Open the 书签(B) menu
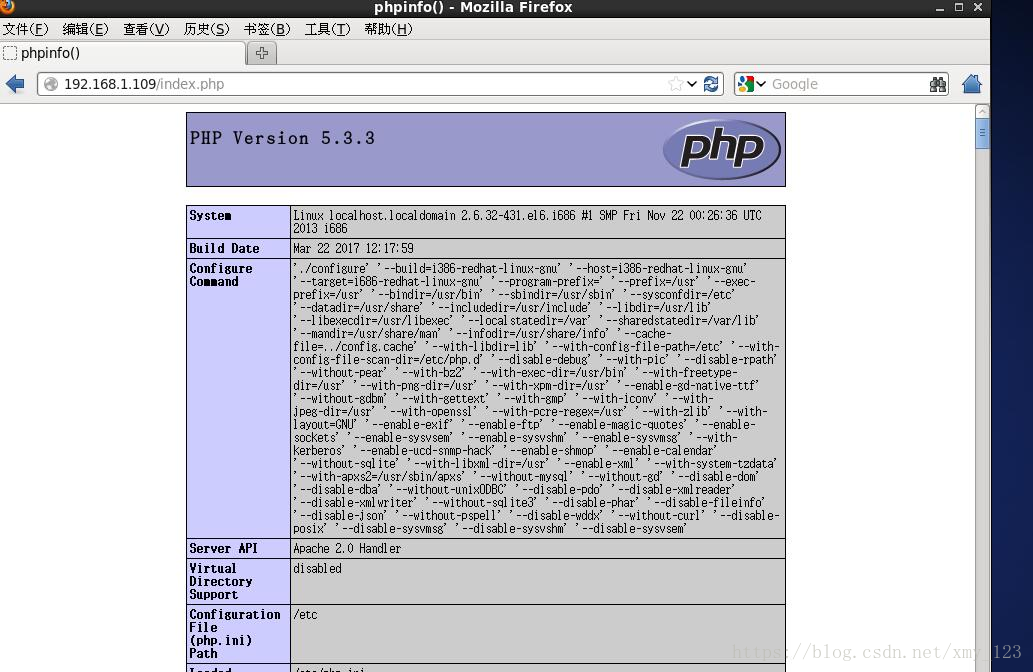This screenshot has width=1033, height=672. (x=267, y=29)
